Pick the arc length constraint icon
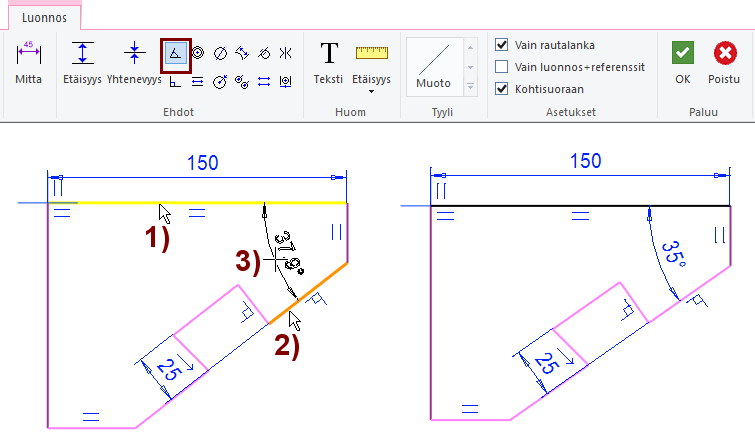The height and width of the screenshot is (443, 755). coord(242,53)
